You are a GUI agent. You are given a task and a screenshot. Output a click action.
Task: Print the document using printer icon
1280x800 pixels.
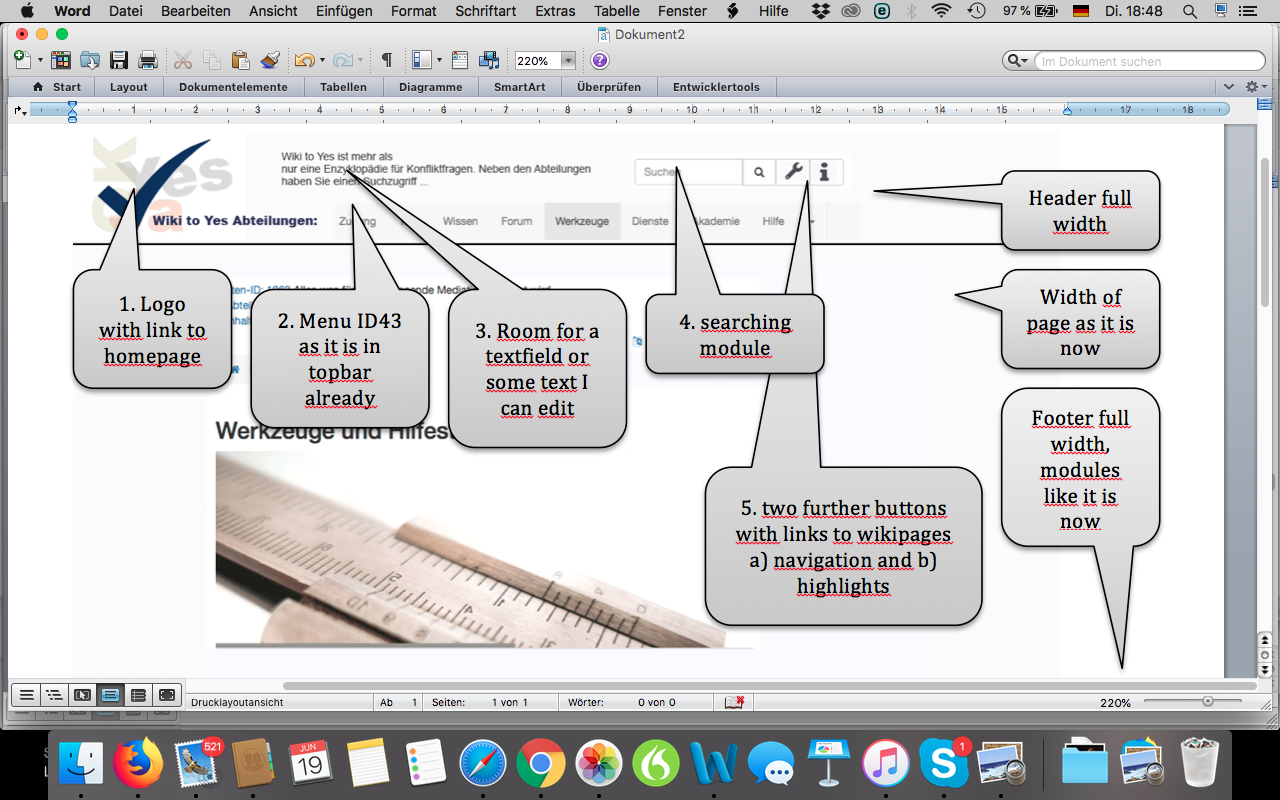(148, 61)
